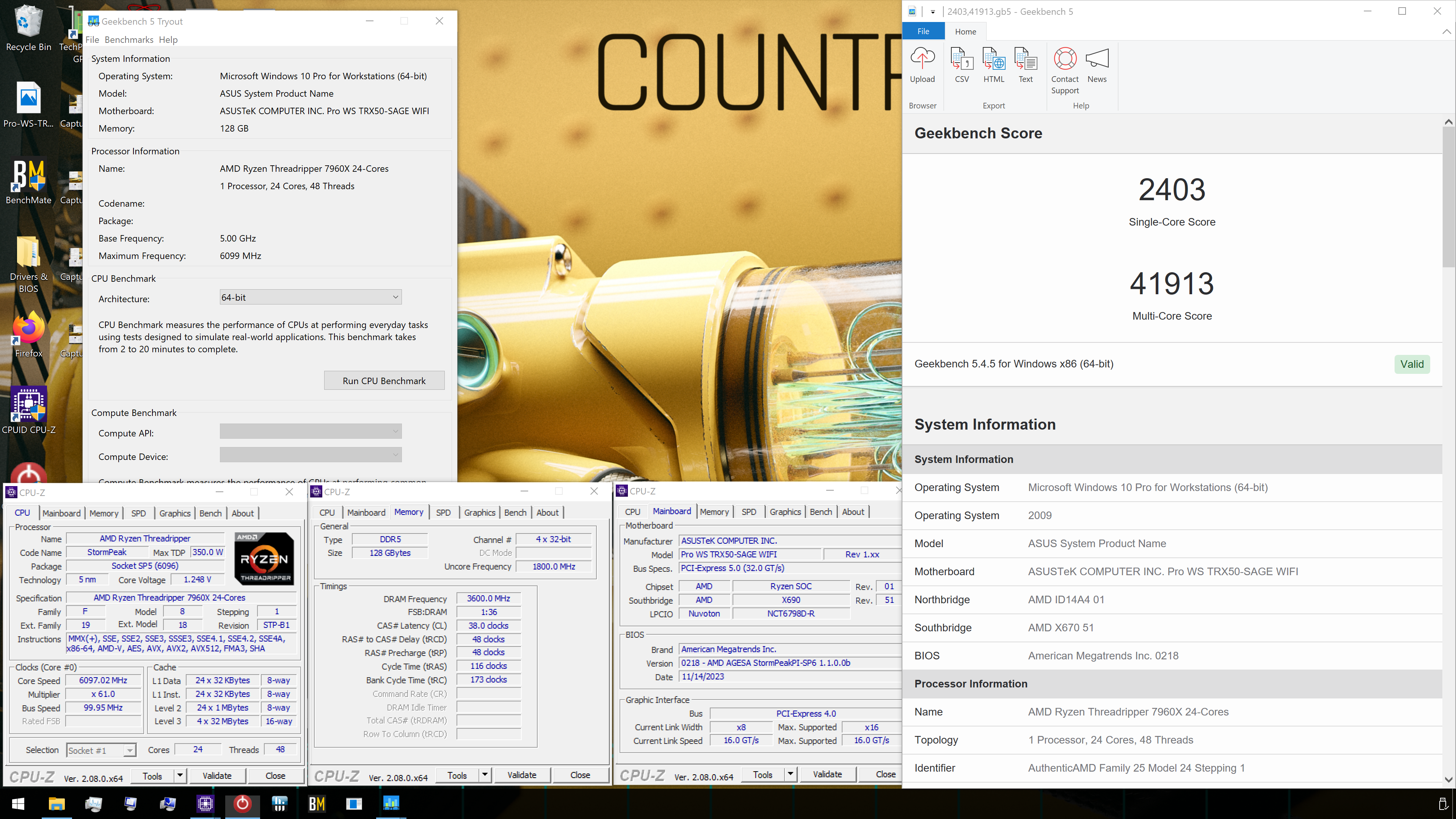Screen dimensions: 1456x819
Task: Expand Tools arrow in Mainboard CPU-Z window
Action: 789,774
